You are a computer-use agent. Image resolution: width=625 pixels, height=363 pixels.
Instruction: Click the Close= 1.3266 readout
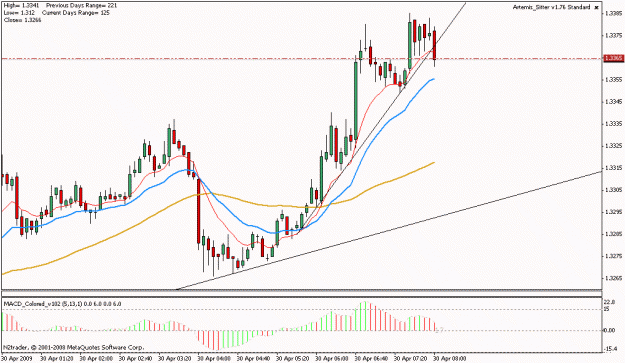pyautogui.click(x=22, y=20)
